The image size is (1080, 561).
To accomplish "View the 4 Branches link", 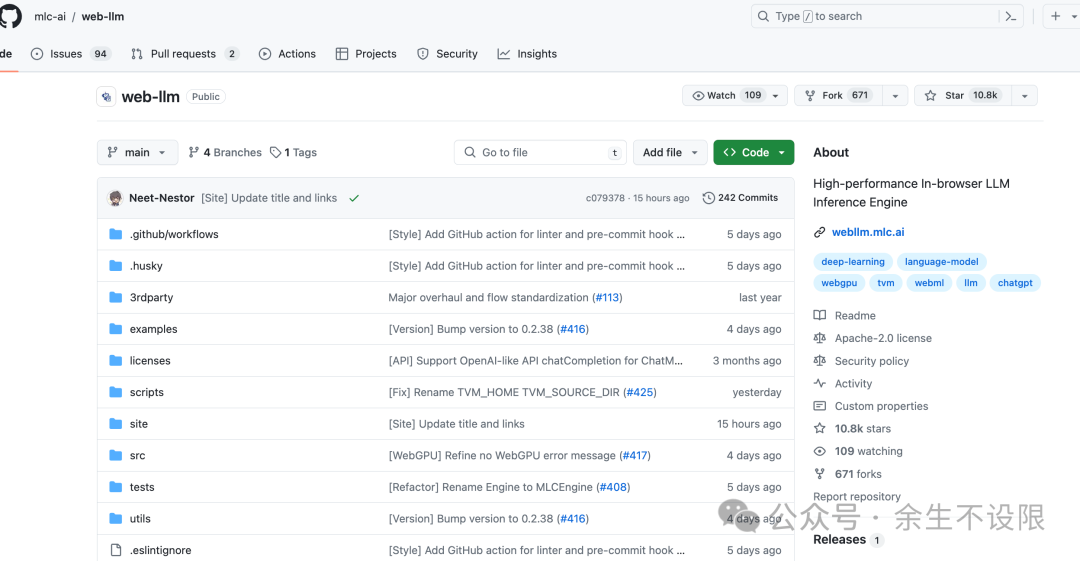I will (225, 152).
